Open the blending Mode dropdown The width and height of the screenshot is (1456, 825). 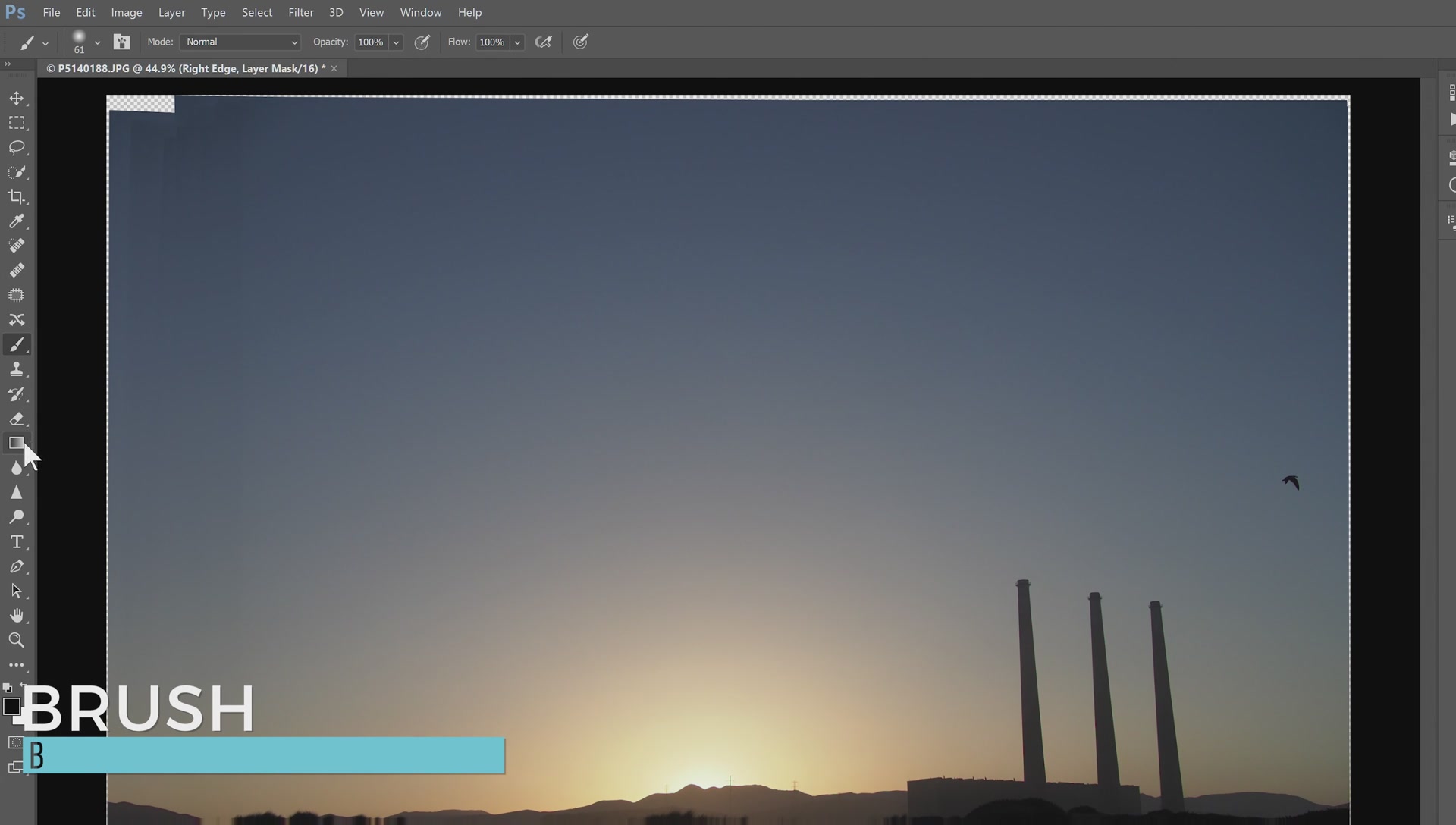241,42
